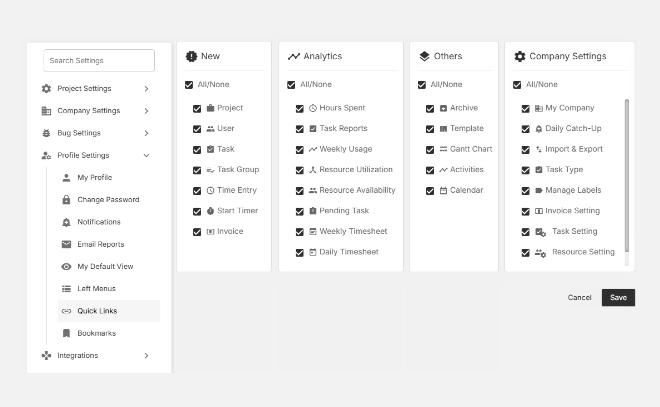Click the Invoice Setting label

[x=572, y=211]
